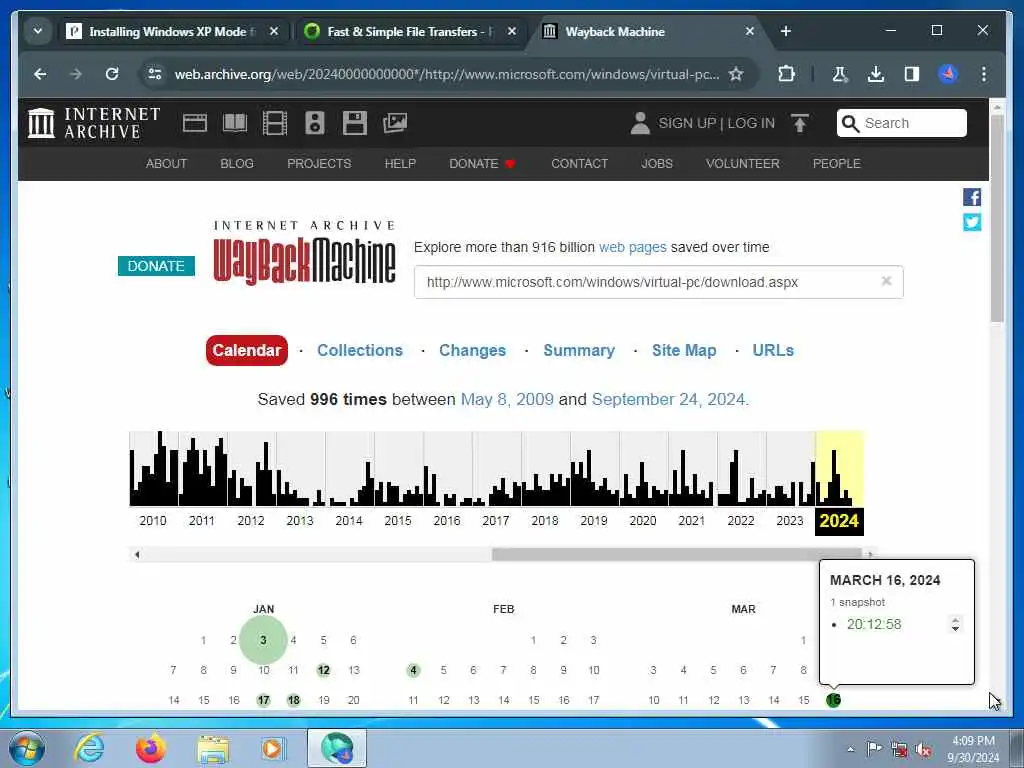Open the VOLUNTEER menu item
This screenshot has height=768, width=1024.
[x=743, y=163]
